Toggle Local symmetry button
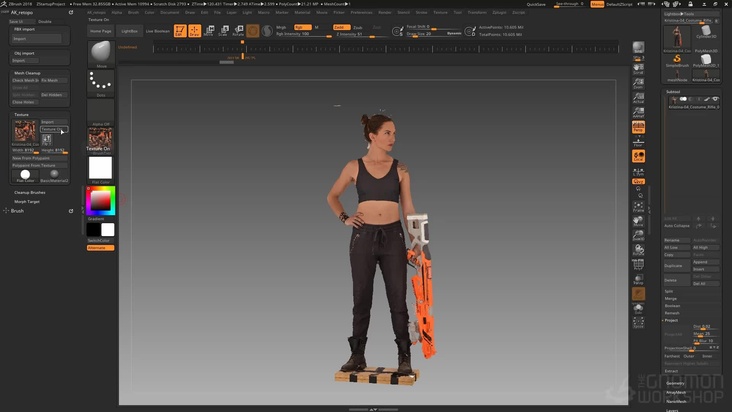The height and width of the screenshot is (412, 732). tap(638, 156)
